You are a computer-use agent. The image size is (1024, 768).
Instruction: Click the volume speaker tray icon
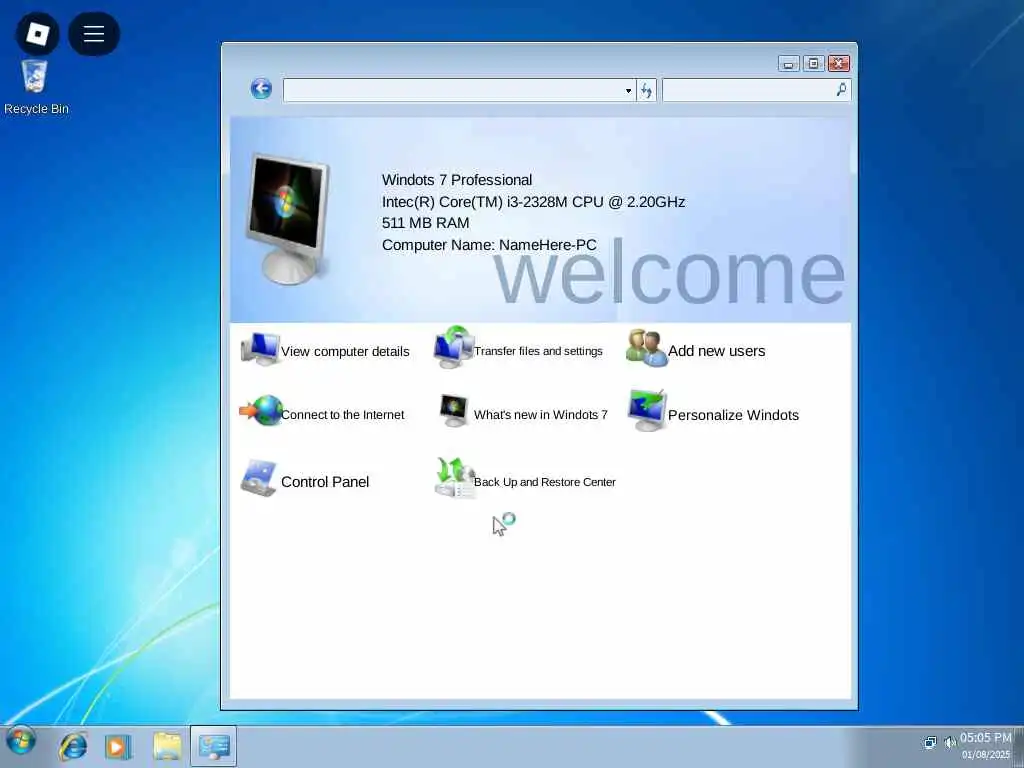950,743
